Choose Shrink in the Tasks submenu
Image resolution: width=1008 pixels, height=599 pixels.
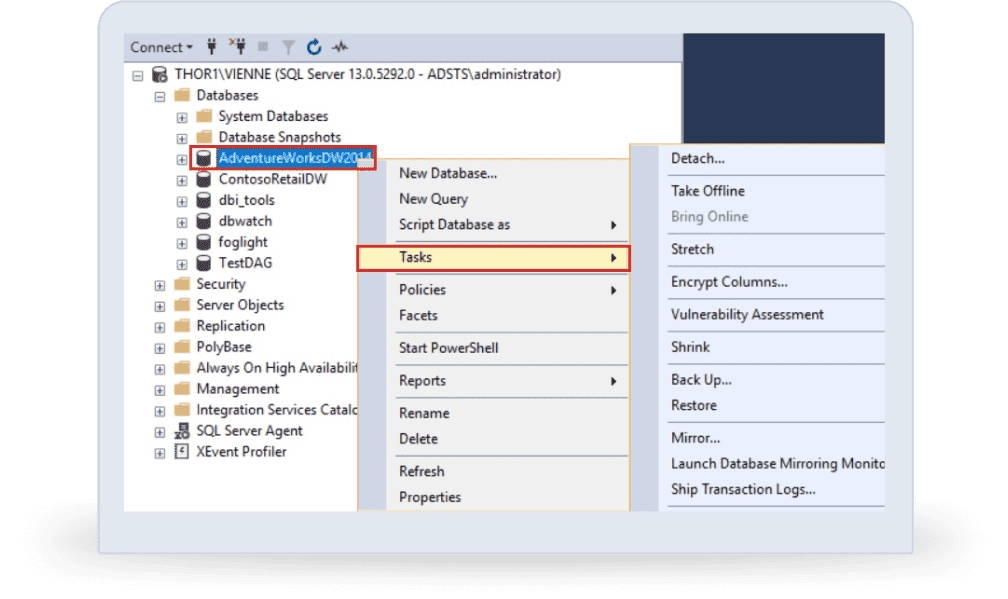pos(690,347)
